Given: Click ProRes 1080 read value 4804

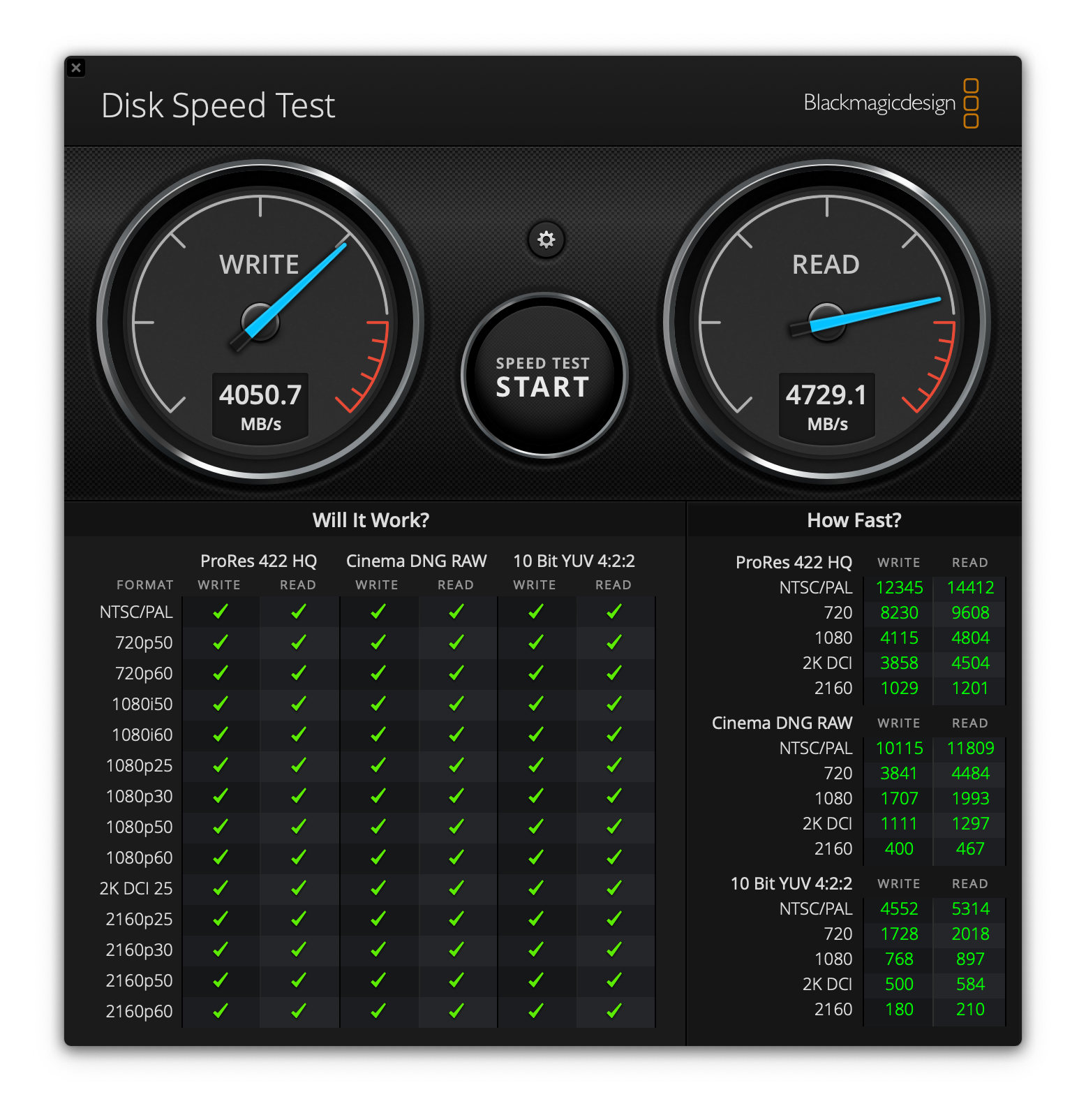Looking at the screenshot, I should pyautogui.click(x=970, y=638).
